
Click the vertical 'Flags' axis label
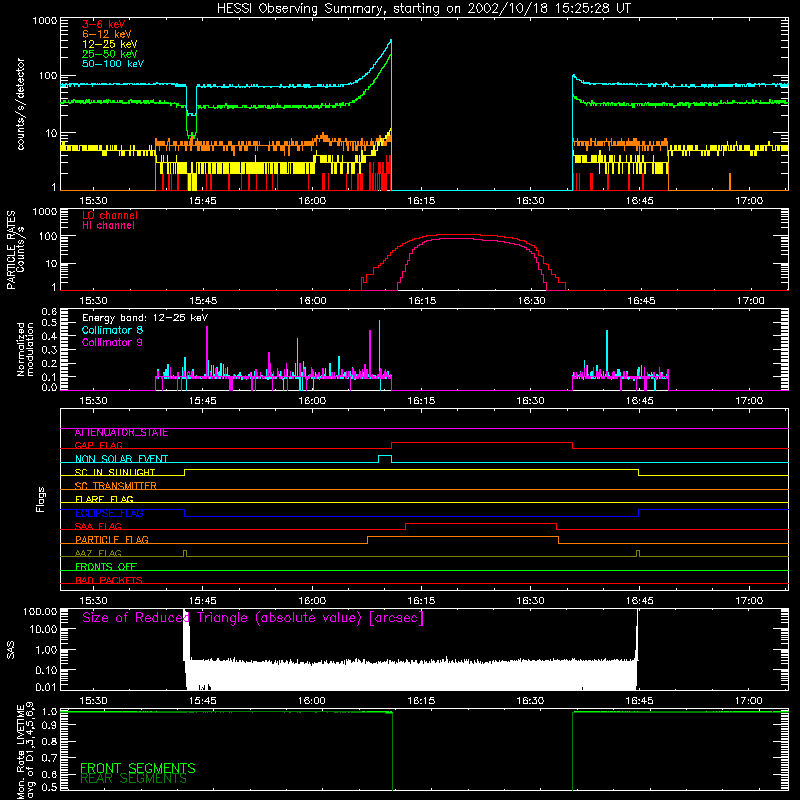coord(41,499)
